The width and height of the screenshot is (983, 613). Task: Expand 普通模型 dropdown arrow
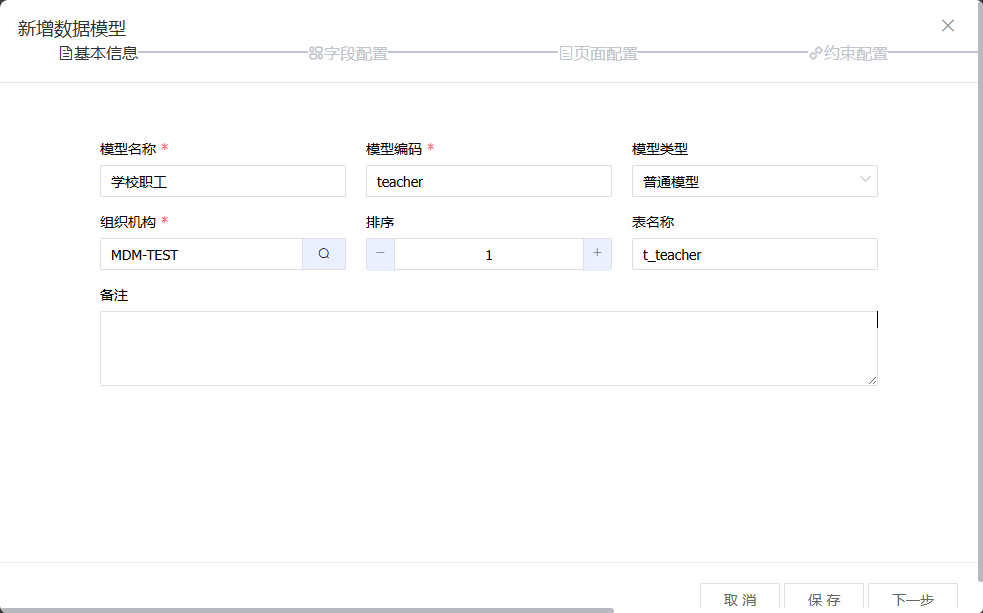[864, 181]
